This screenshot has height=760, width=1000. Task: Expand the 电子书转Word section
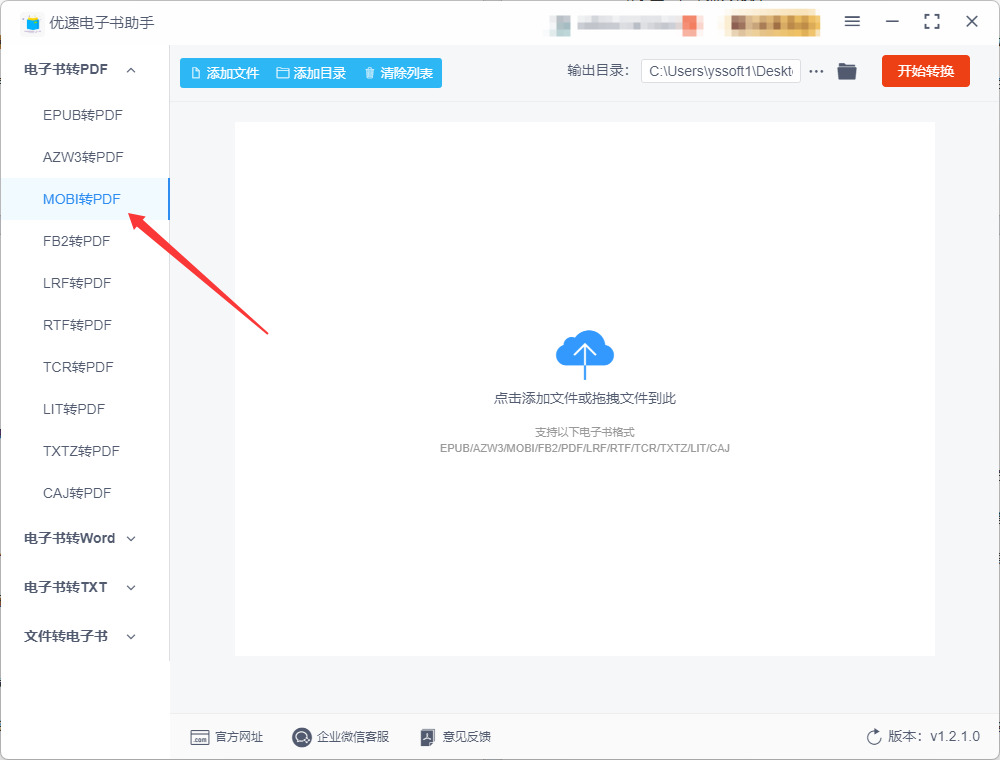click(131, 539)
